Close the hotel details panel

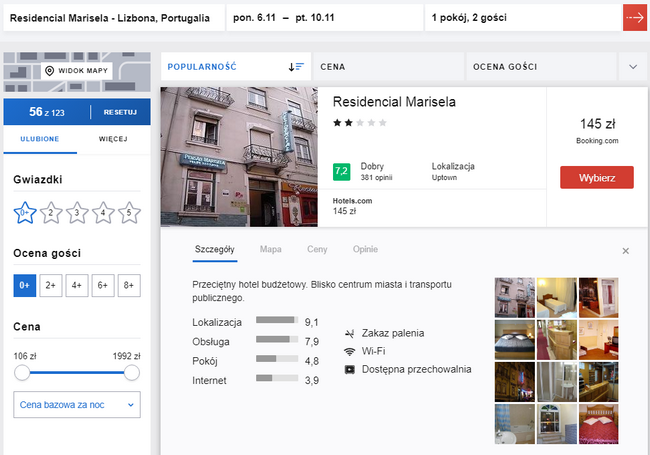tap(626, 251)
